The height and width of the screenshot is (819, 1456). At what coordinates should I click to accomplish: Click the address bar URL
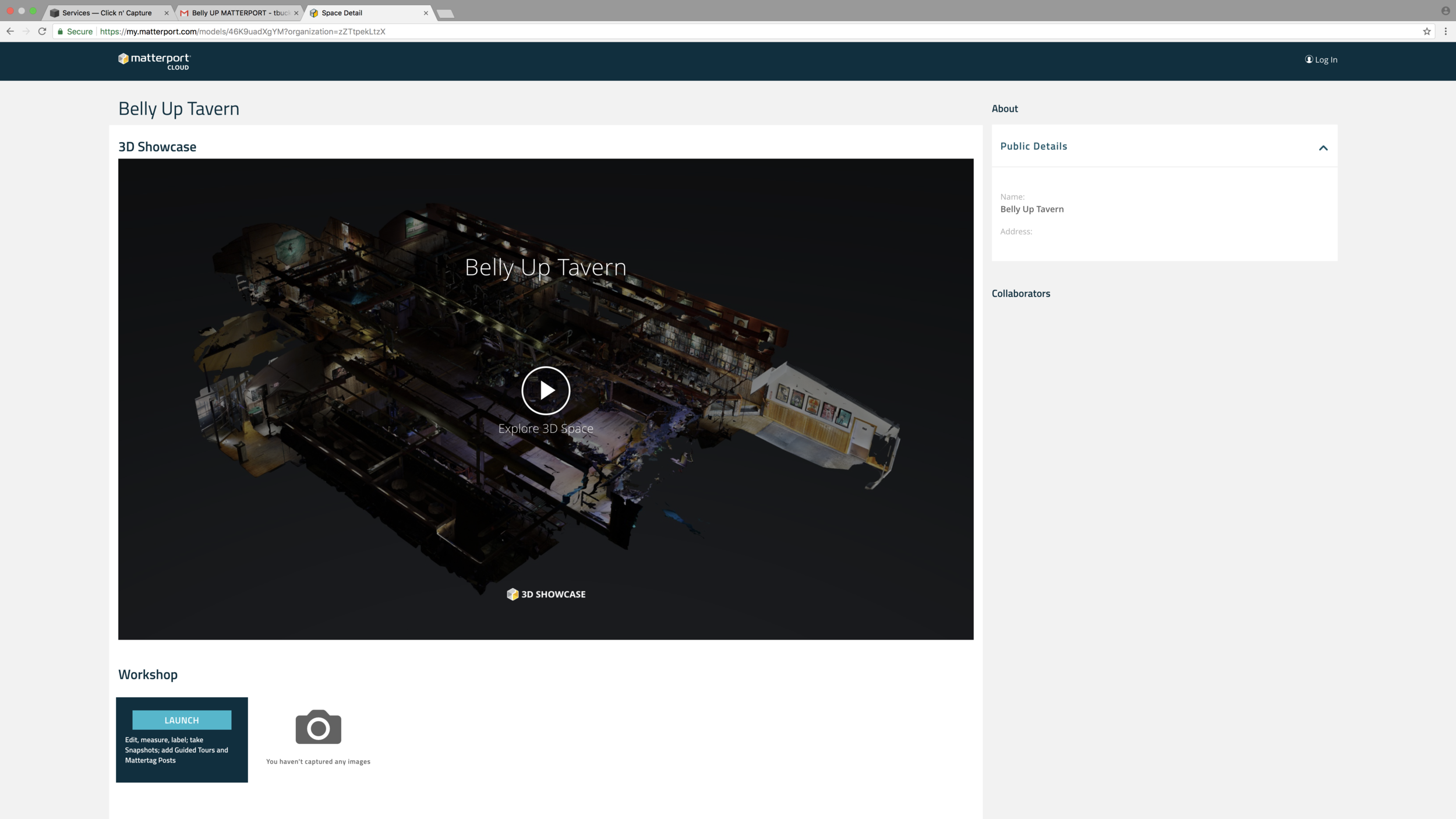click(x=242, y=31)
